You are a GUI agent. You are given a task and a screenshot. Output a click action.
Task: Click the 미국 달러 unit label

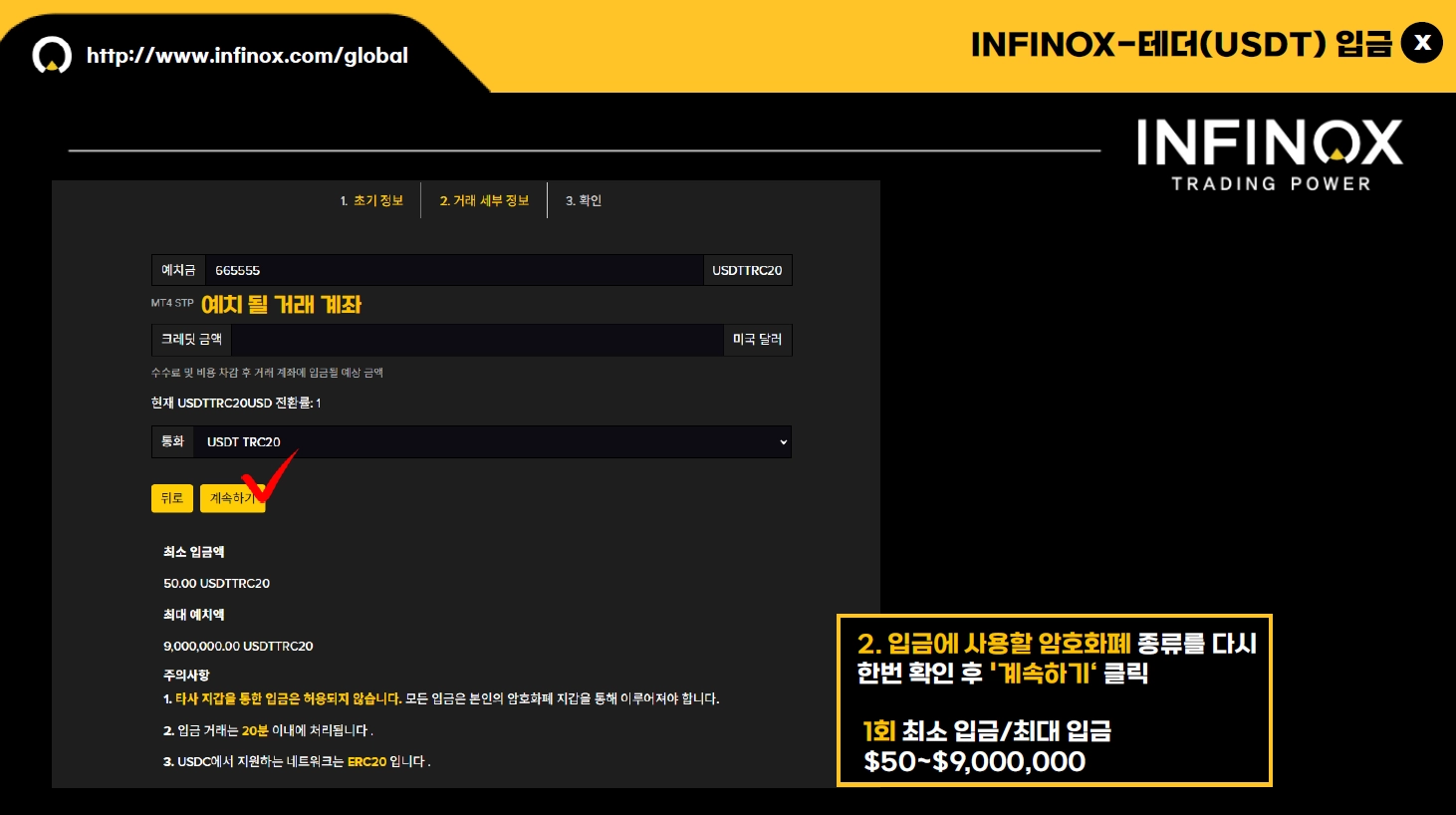[x=757, y=340]
